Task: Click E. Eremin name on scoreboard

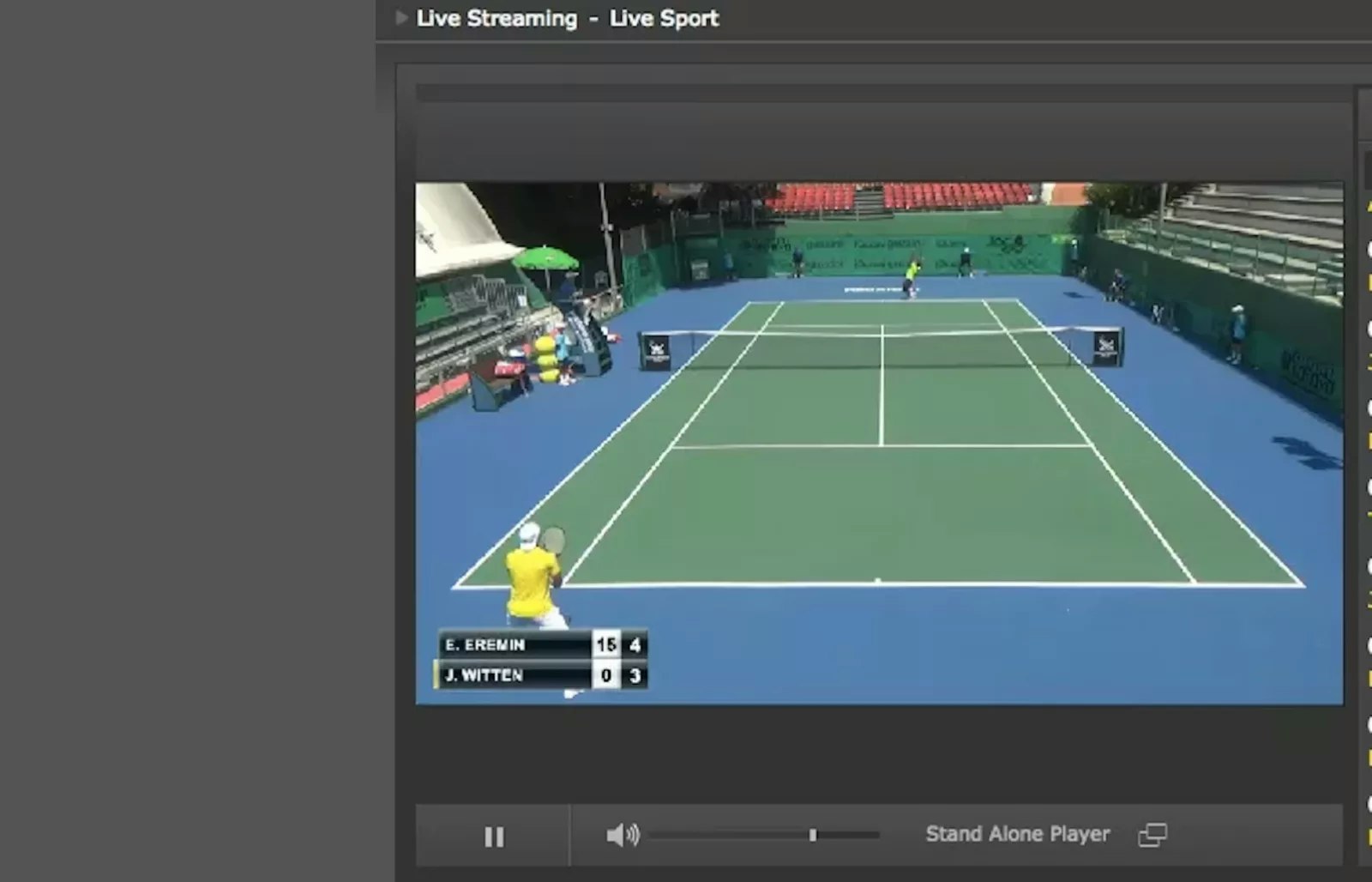Action: coord(485,644)
